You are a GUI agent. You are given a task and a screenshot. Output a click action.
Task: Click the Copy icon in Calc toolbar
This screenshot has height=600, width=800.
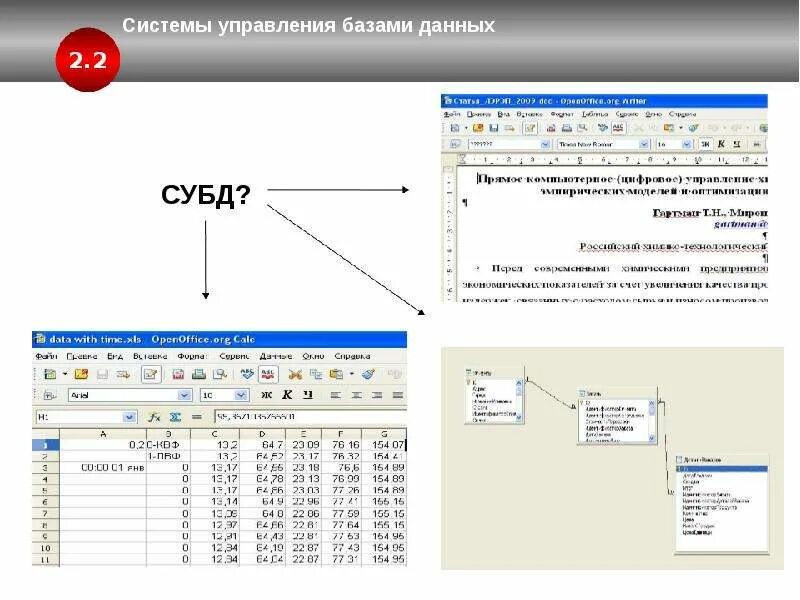point(316,374)
